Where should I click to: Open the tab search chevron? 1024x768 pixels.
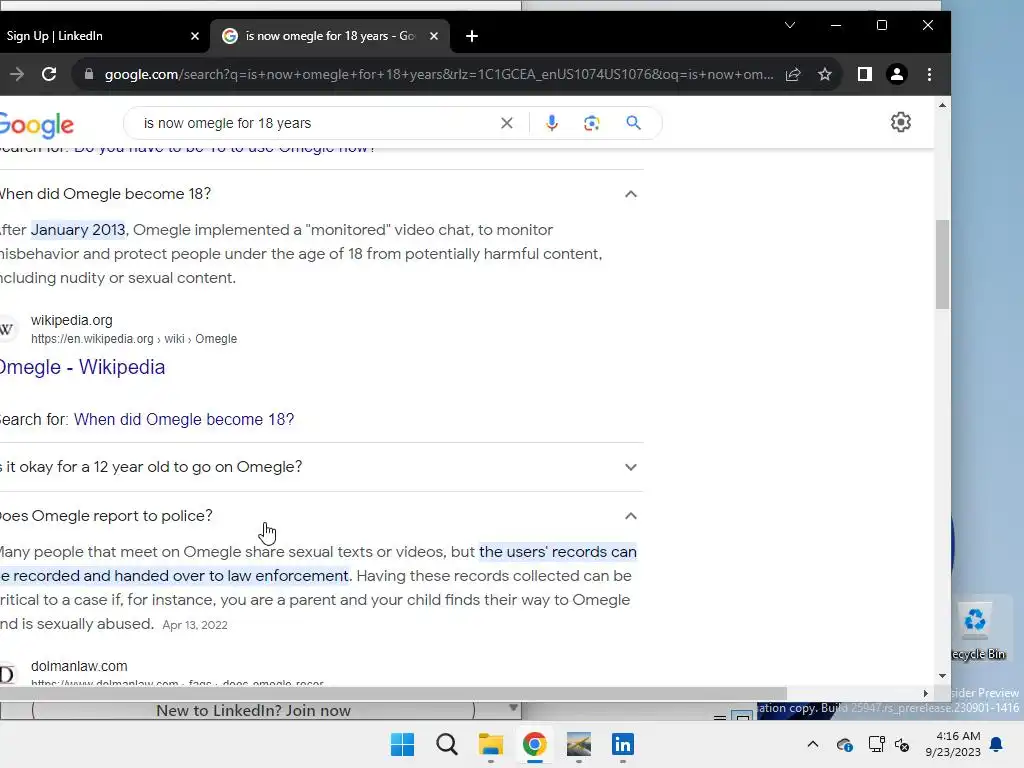790,25
